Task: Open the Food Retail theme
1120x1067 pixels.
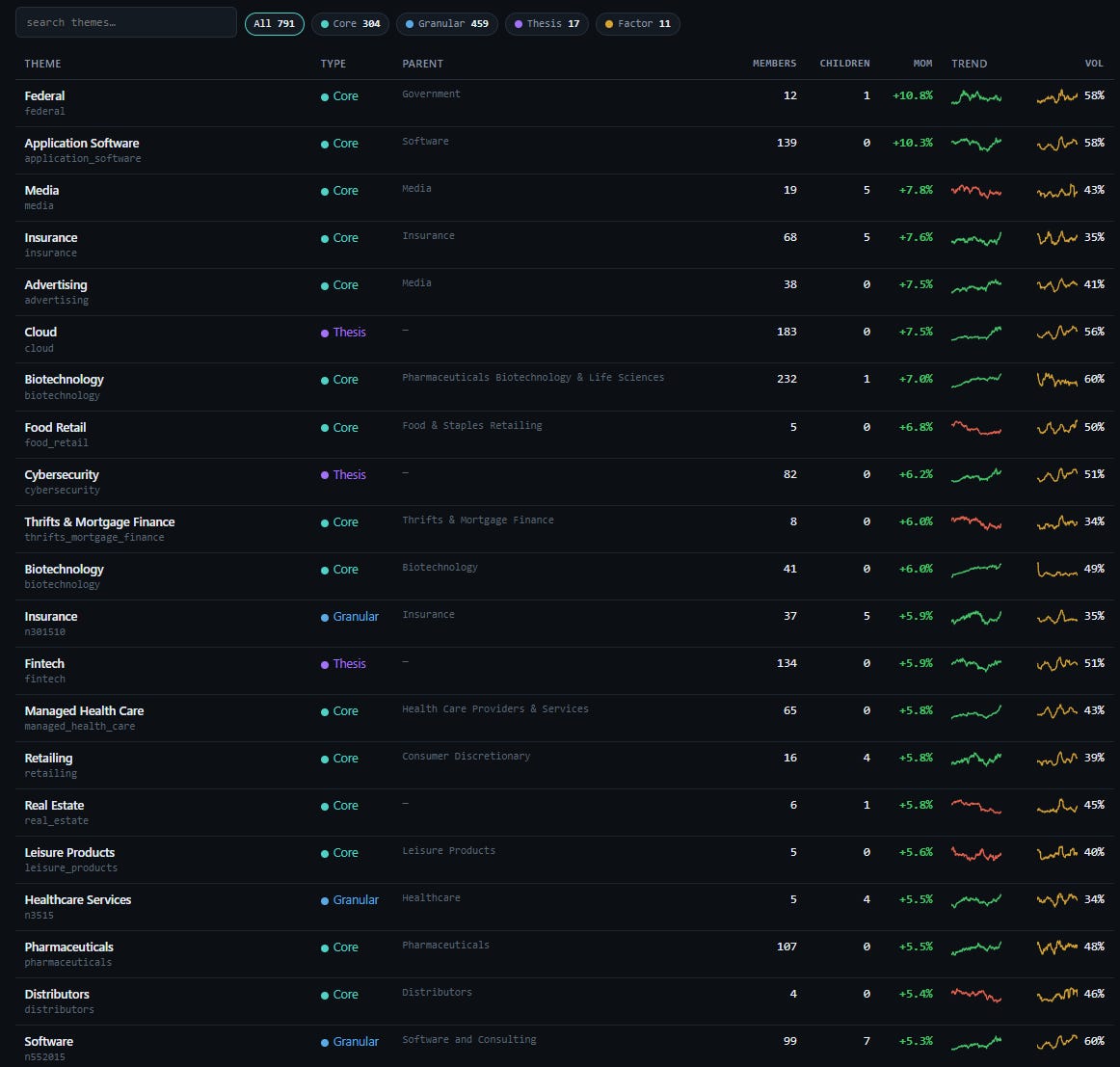Action: (55, 427)
